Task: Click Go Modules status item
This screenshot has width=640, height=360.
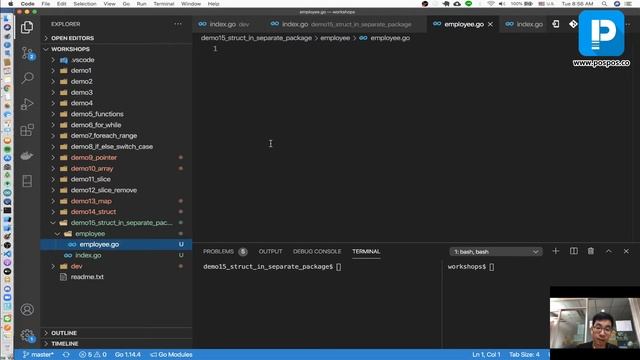Action: pos(171,354)
